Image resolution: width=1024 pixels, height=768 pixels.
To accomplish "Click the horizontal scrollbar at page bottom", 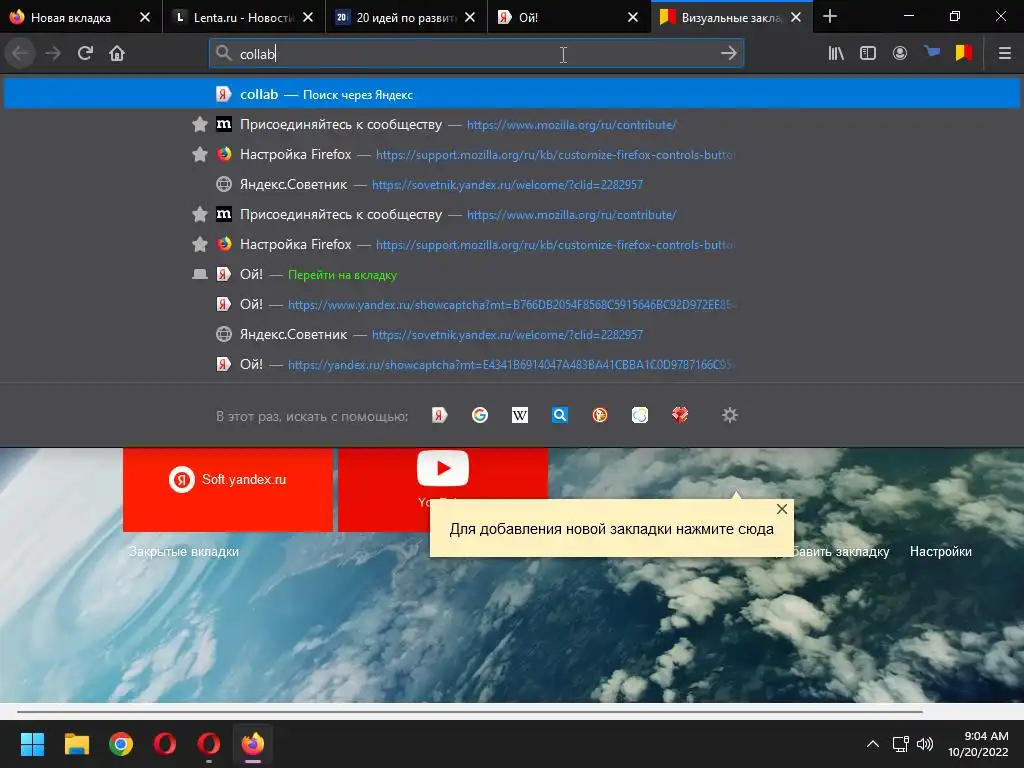I will 470,711.
